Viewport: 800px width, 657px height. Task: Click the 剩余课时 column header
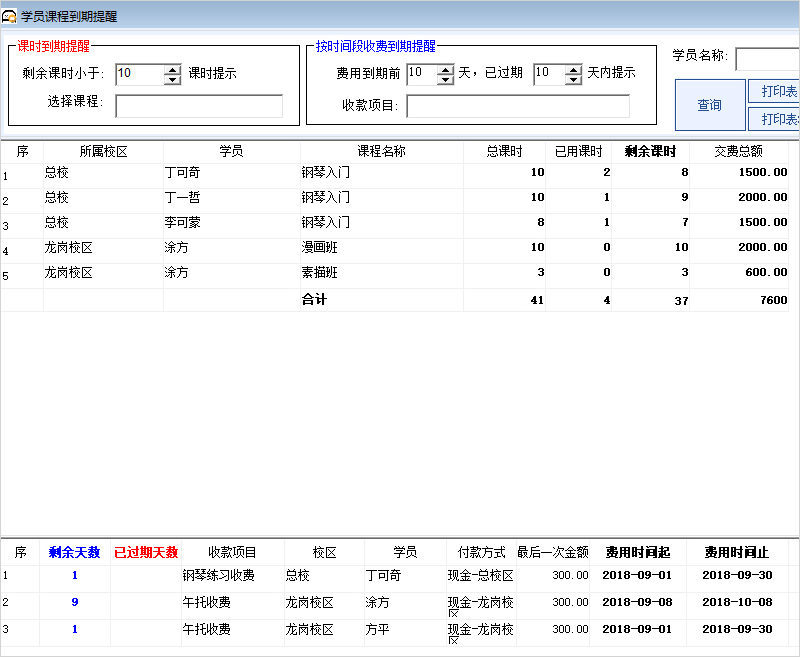pyautogui.click(x=651, y=151)
